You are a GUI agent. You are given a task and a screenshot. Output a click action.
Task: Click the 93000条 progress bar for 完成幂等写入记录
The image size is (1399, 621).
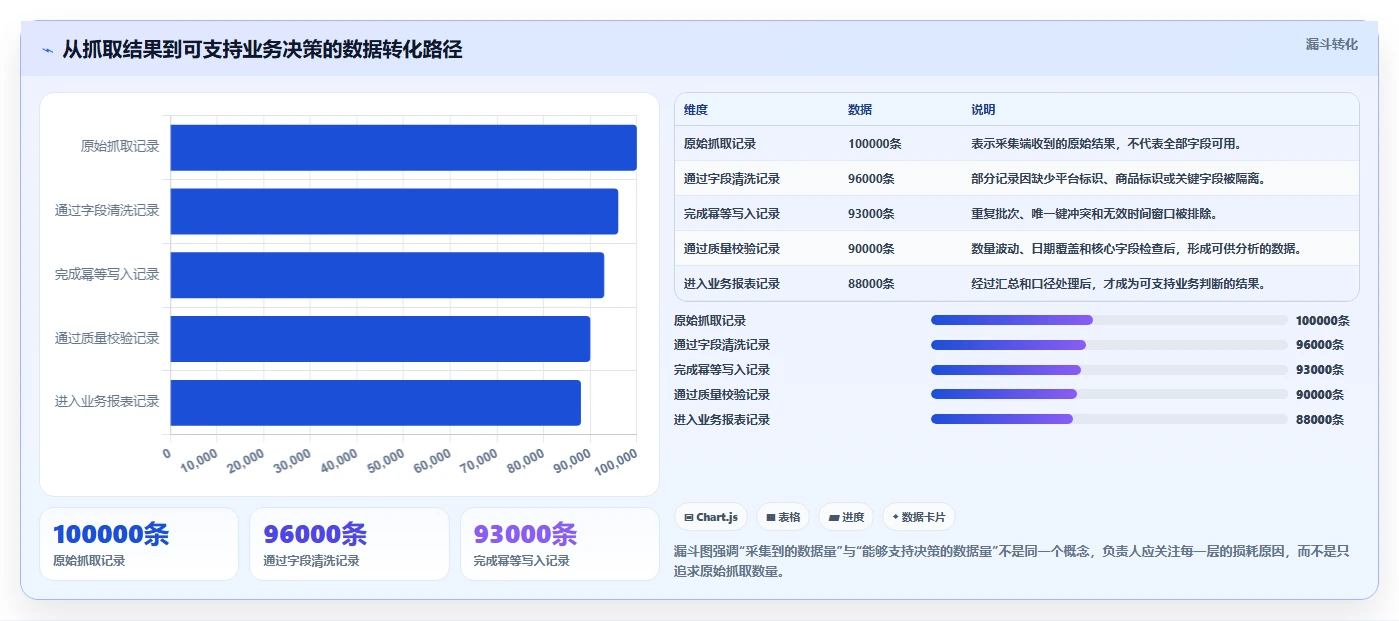[1109, 370]
